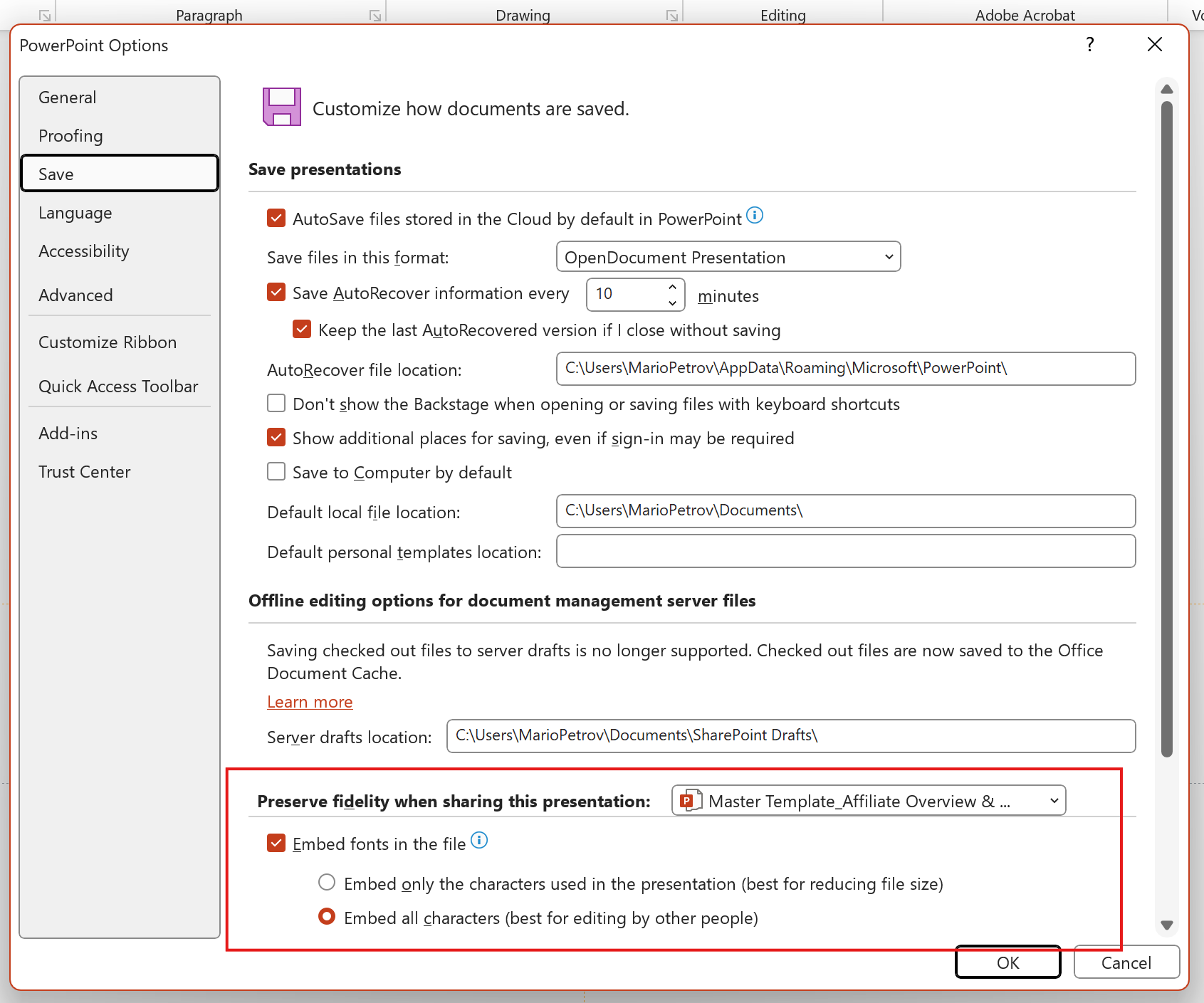This screenshot has width=1204, height=1003.
Task: Select the Save options category
Action: click(120, 174)
